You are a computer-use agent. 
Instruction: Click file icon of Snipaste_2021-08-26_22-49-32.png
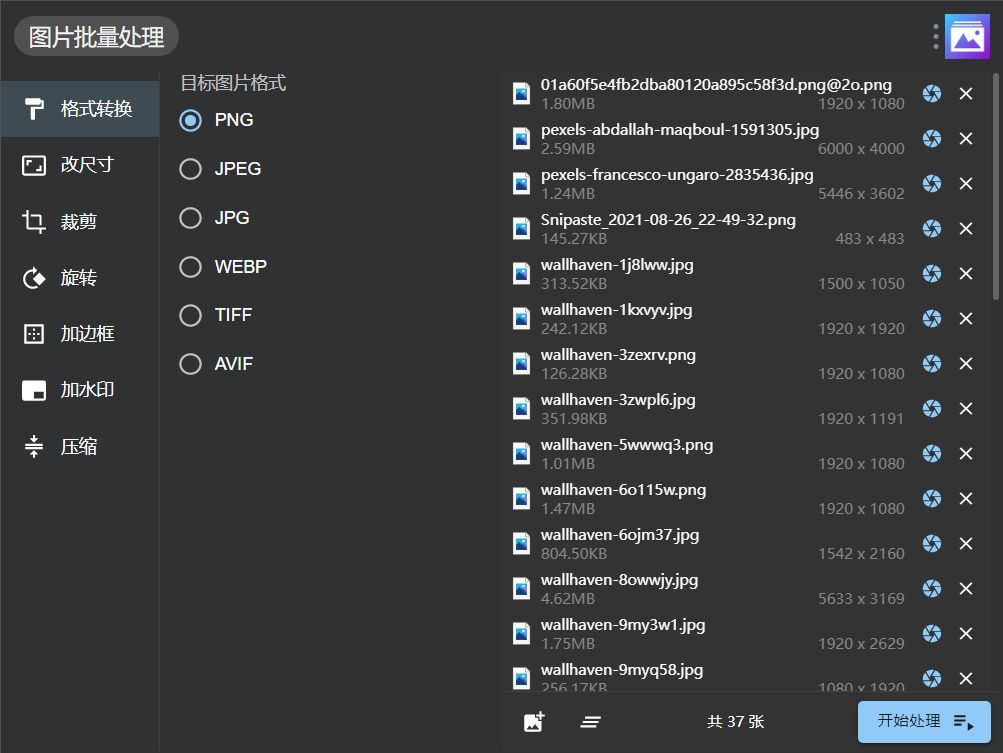[521, 228]
